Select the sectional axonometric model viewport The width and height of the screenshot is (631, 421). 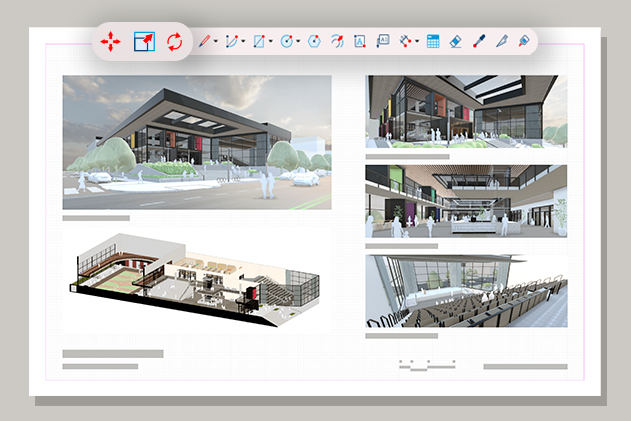195,279
